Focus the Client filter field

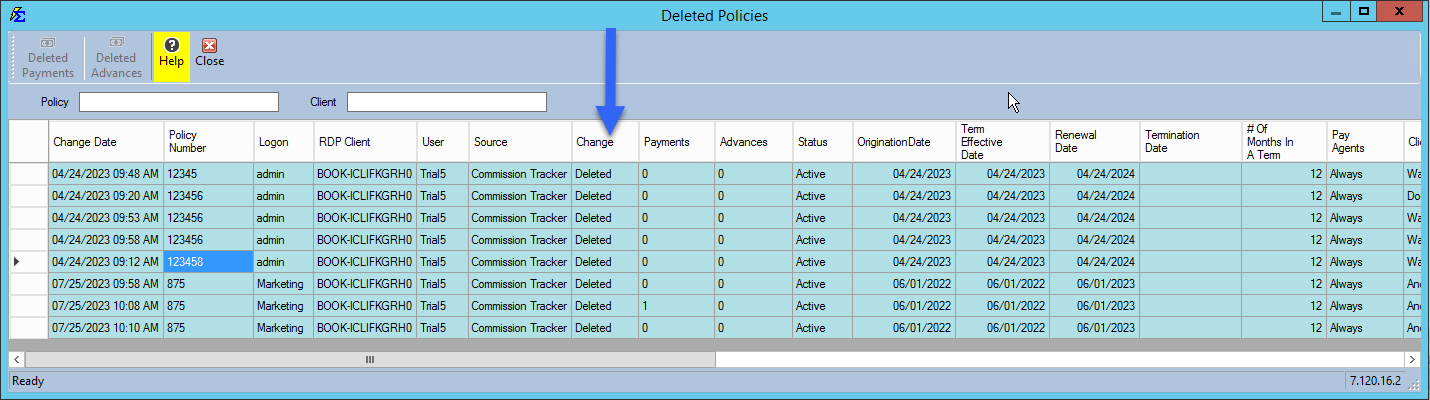point(447,102)
